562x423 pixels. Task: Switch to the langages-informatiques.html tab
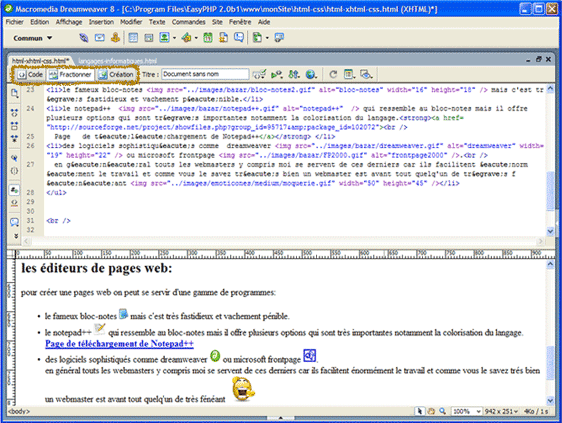pyautogui.click(x=117, y=61)
